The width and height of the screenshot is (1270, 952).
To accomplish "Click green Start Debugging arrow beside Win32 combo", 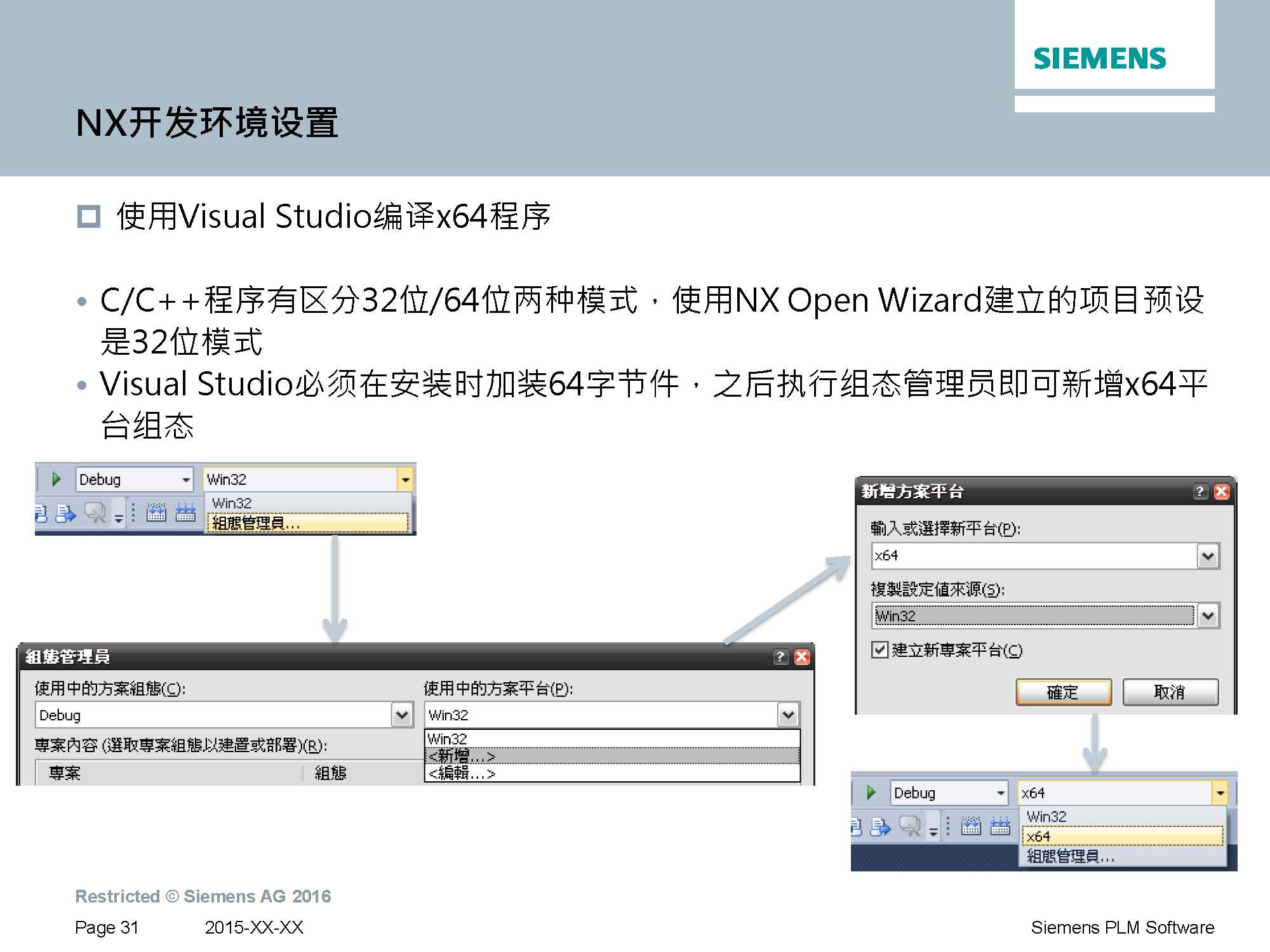I will click(56, 479).
